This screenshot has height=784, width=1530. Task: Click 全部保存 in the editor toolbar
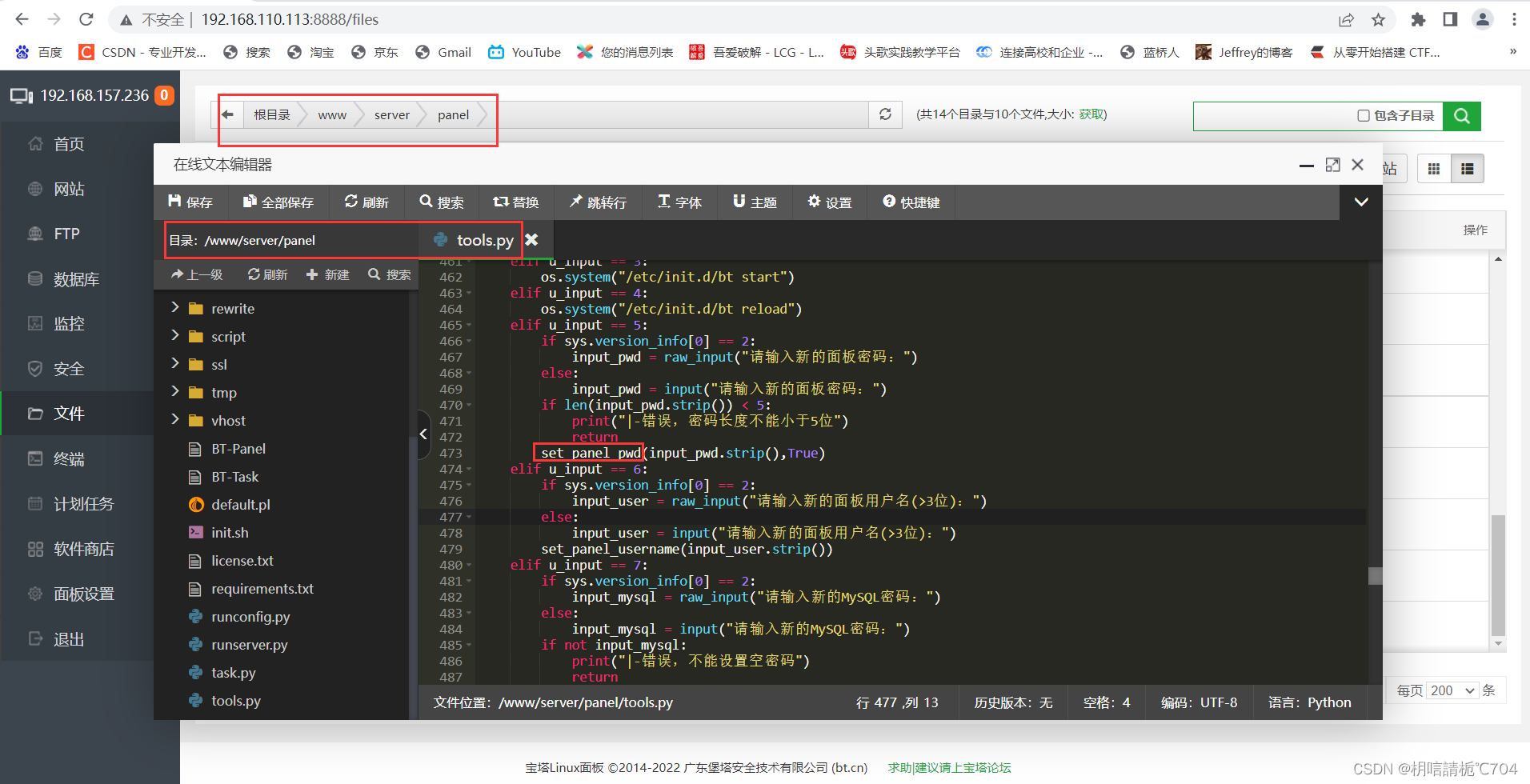[x=278, y=202]
